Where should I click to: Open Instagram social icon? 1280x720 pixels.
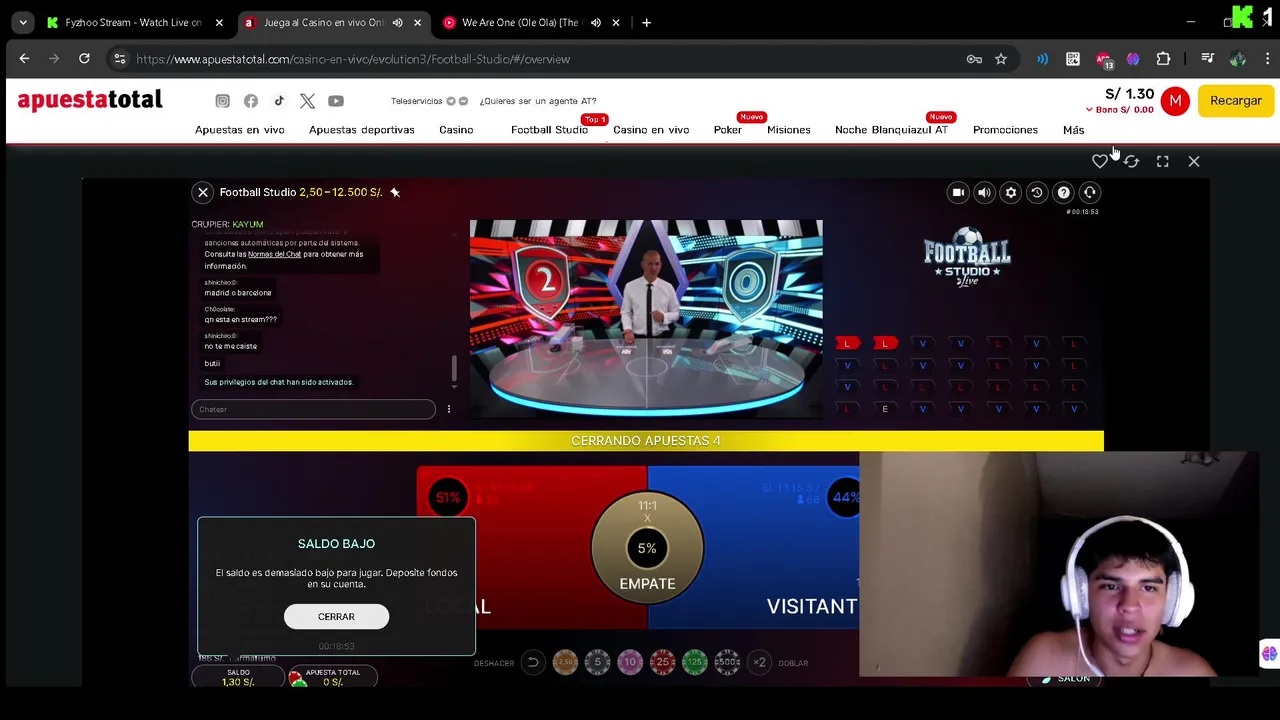pyautogui.click(x=222, y=101)
